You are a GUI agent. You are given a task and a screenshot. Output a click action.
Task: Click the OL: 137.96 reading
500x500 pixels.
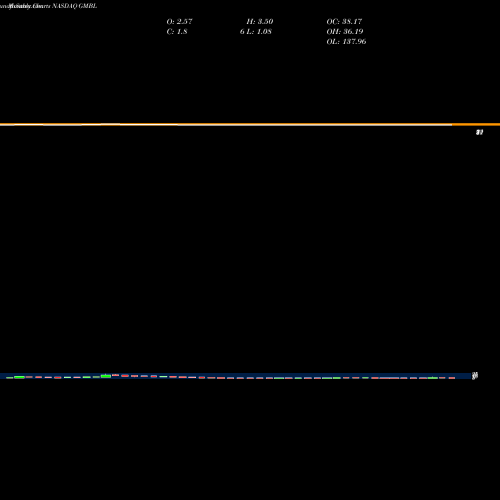coord(346,41)
